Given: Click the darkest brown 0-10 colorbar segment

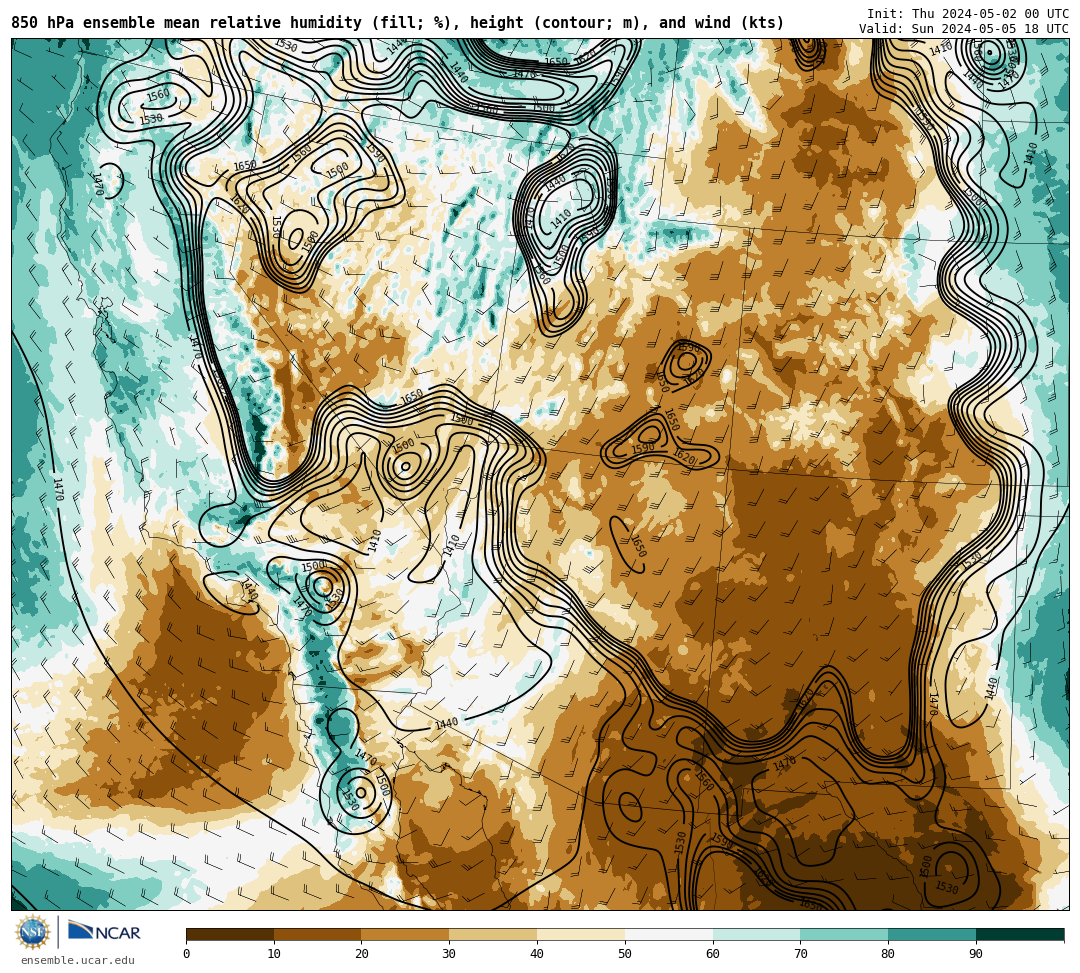Looking at the screenshot, I should tap(230, 934).
